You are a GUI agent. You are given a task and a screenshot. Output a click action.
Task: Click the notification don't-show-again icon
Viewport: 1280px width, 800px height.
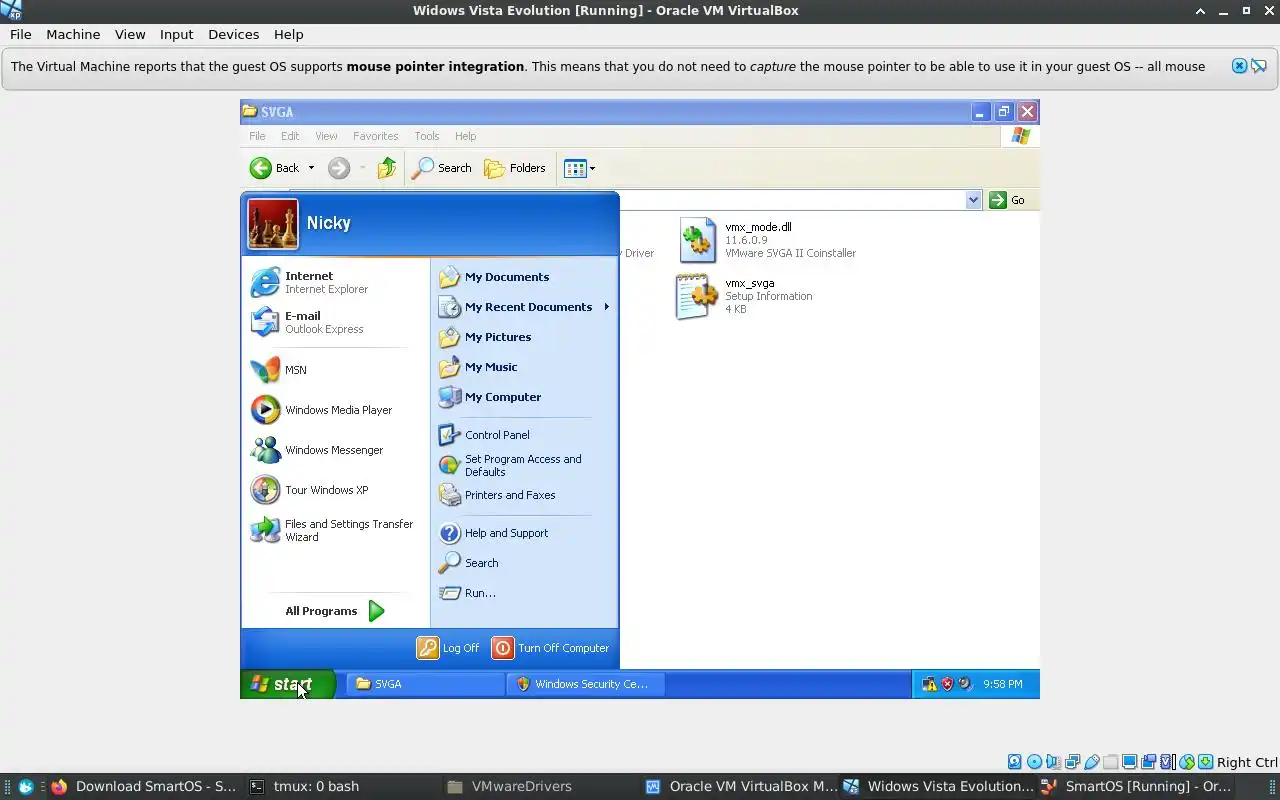pyautogui.click(x=1259, y=66)
